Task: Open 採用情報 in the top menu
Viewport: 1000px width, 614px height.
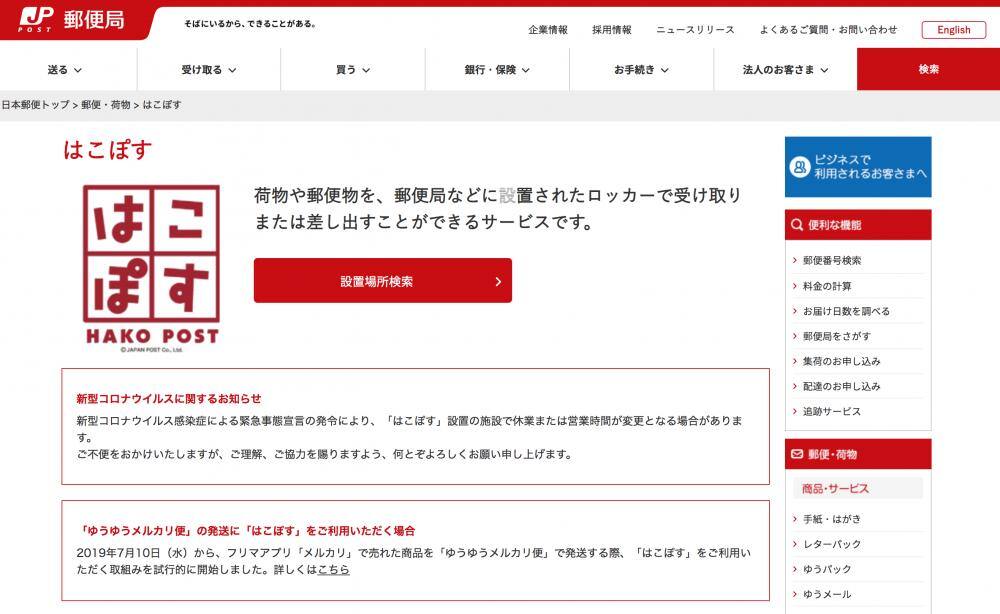Action: pyautogui.click(x=612, y=29)
